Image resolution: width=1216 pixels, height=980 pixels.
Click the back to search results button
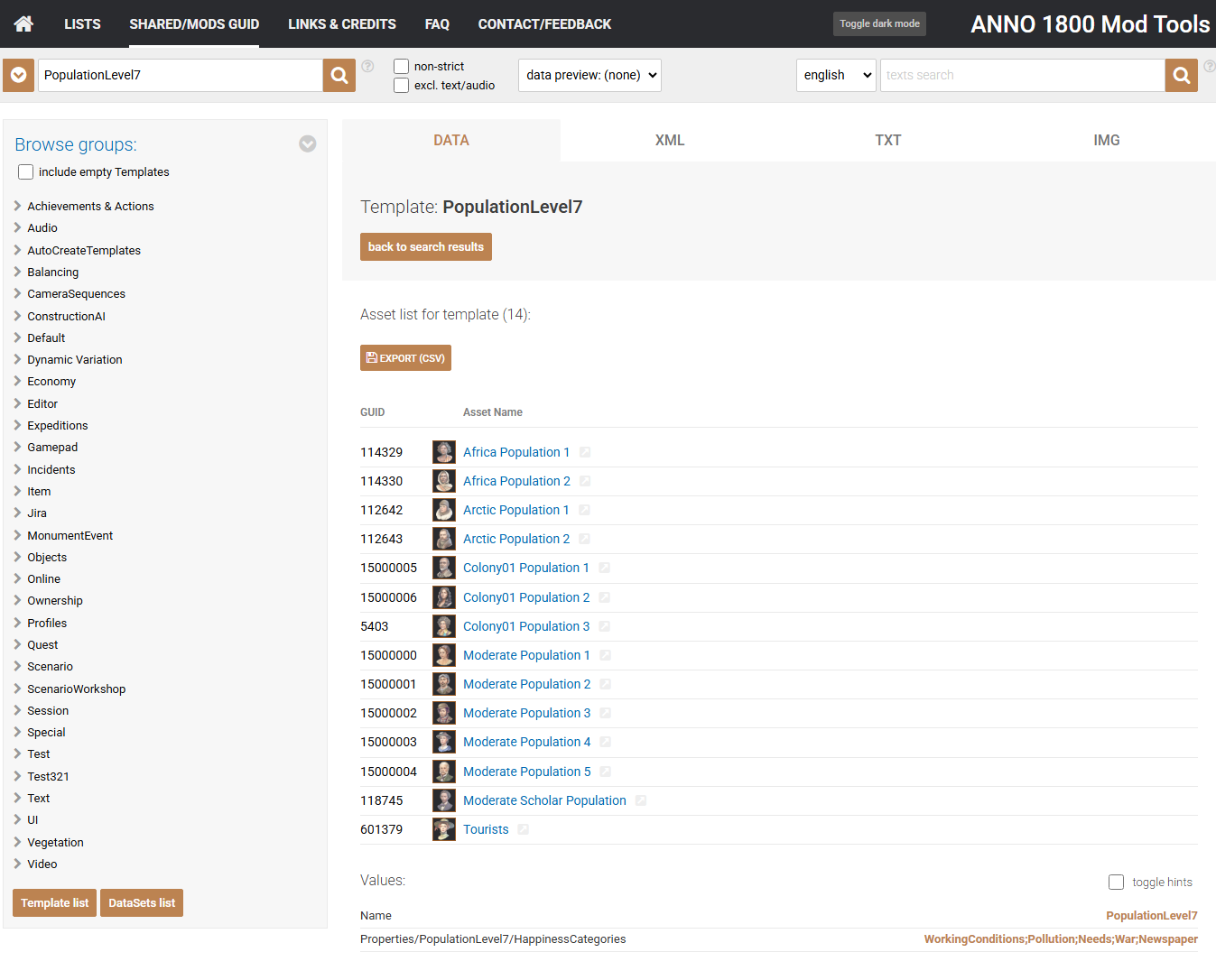coord(426,247)
